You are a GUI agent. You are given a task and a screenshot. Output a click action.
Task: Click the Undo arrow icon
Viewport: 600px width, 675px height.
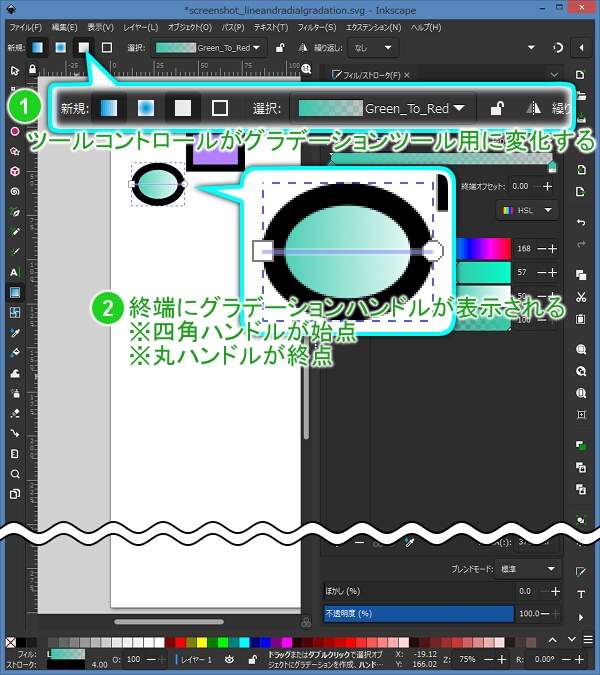point(581,223)
